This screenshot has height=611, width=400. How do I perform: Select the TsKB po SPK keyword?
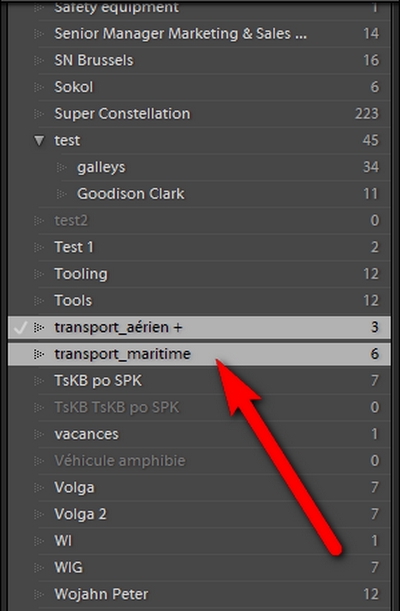(x=98, y=381)
